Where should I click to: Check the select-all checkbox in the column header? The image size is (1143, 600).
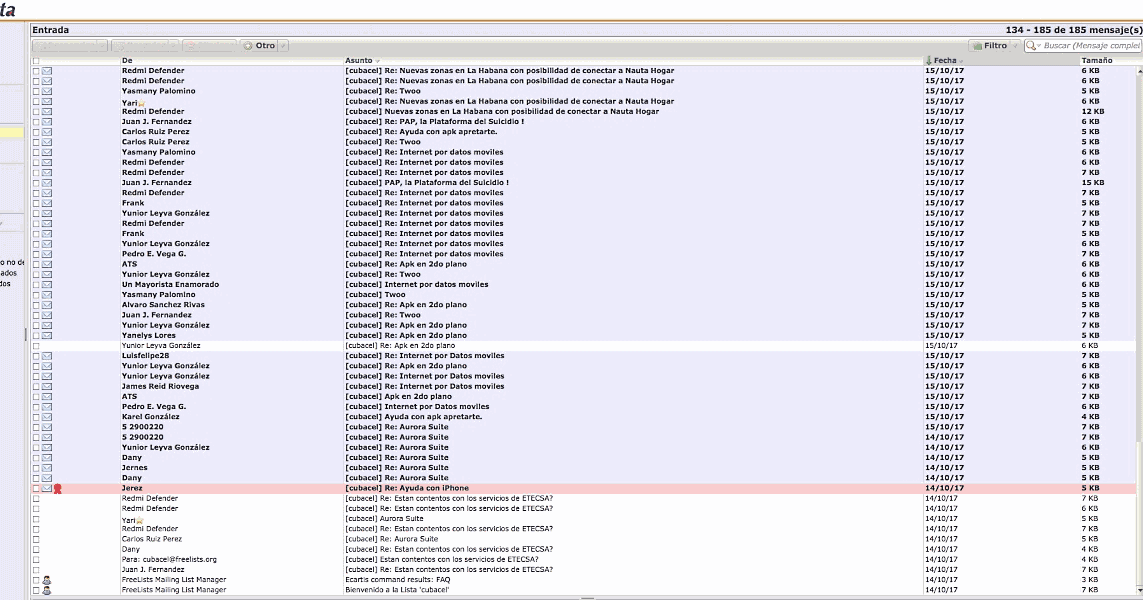(34, 60)
